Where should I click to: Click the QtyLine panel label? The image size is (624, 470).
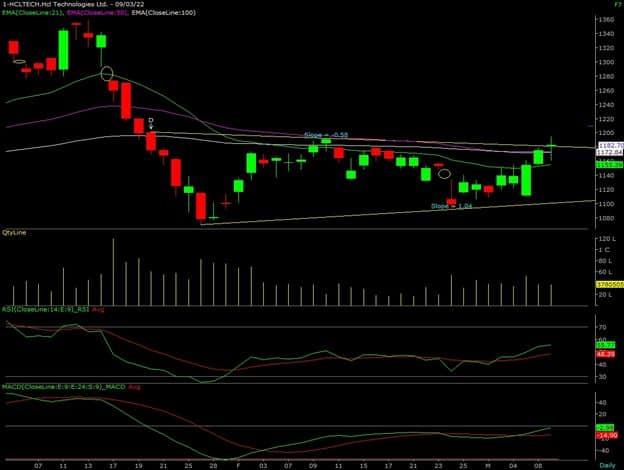point(14,231)
